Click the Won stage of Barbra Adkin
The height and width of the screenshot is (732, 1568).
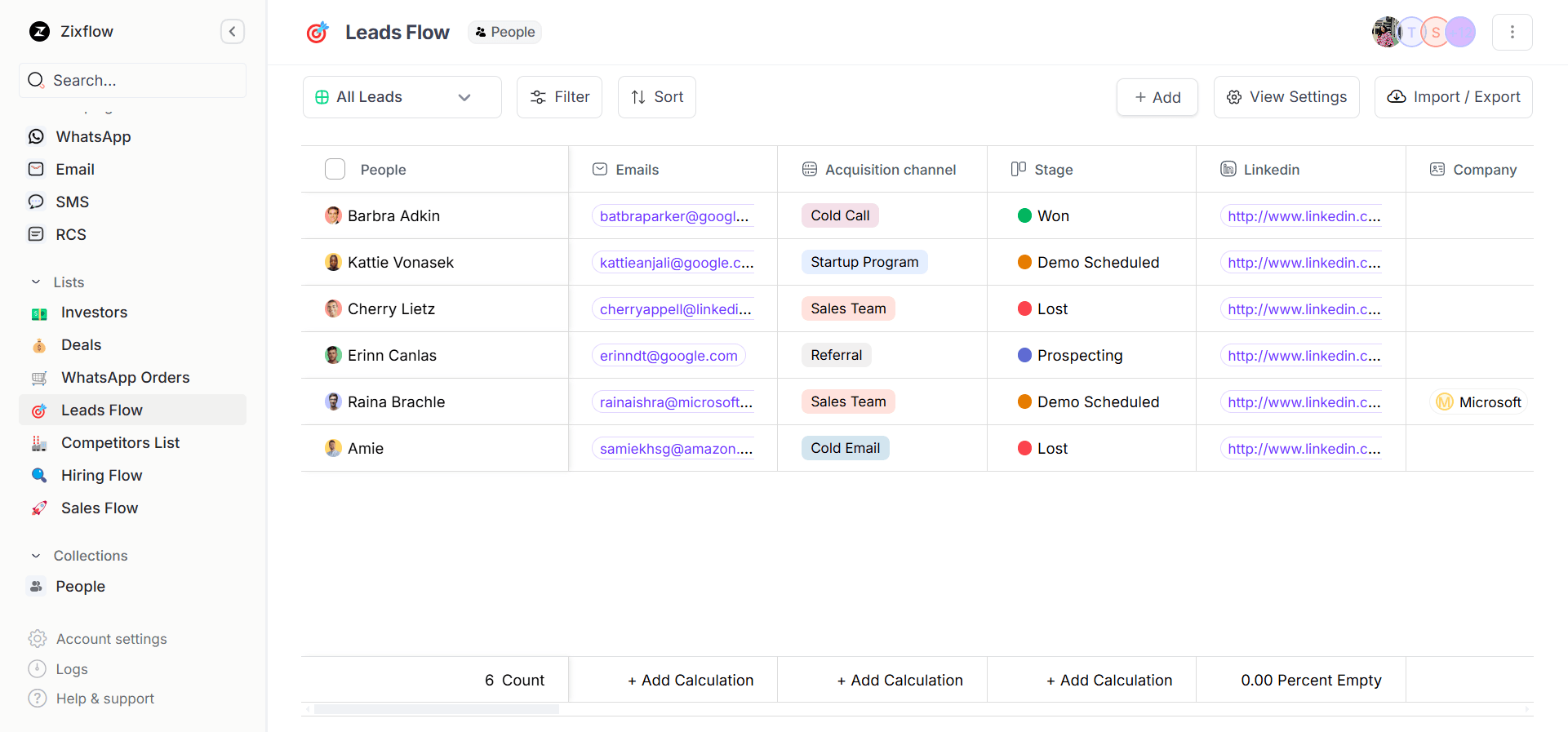point(1044,215)
